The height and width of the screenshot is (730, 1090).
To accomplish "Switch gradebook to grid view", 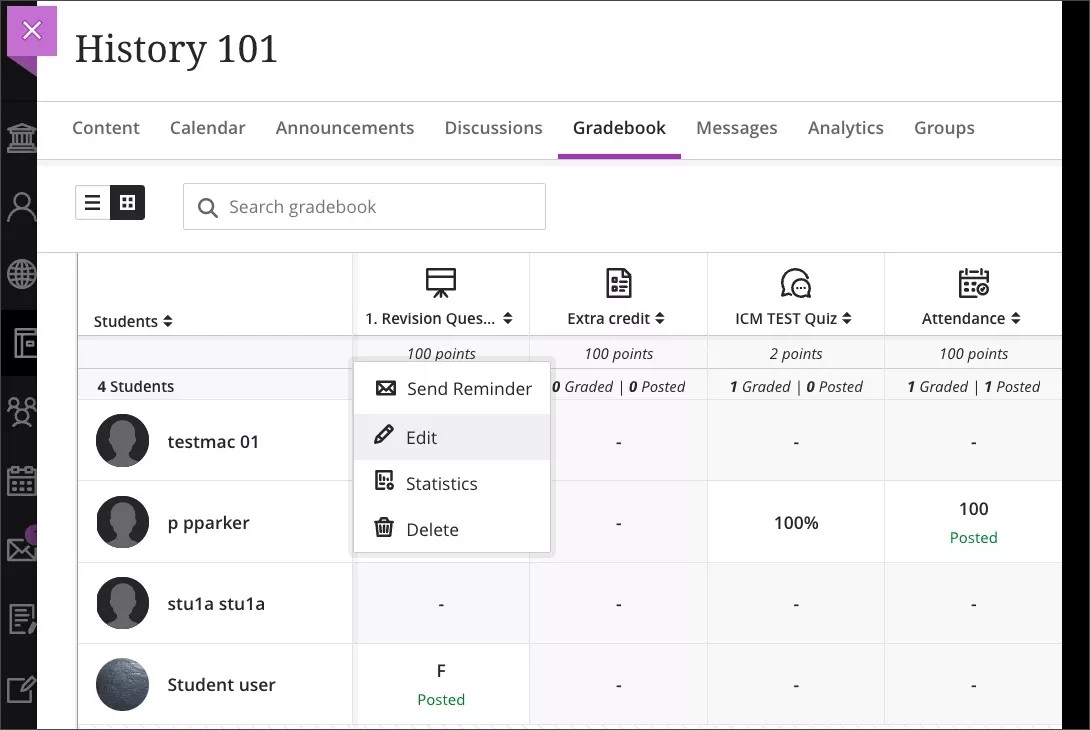I will pos(127,202).
